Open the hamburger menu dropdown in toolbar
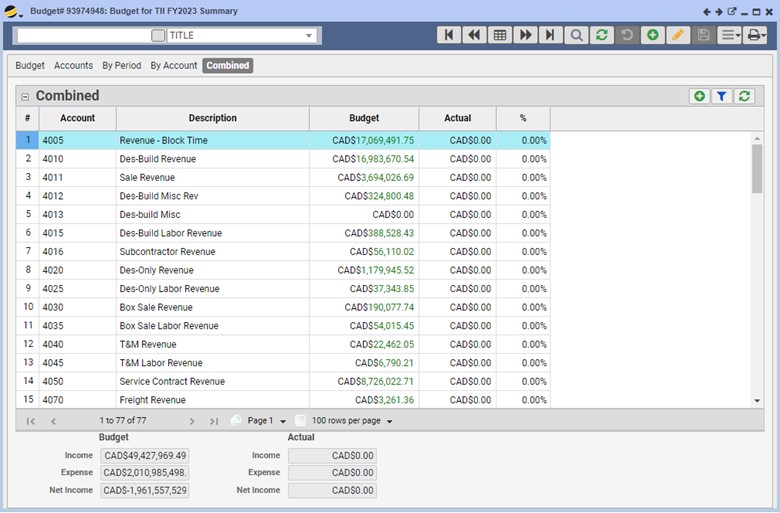Screen dimensions: 780x513 coord(730,35)
